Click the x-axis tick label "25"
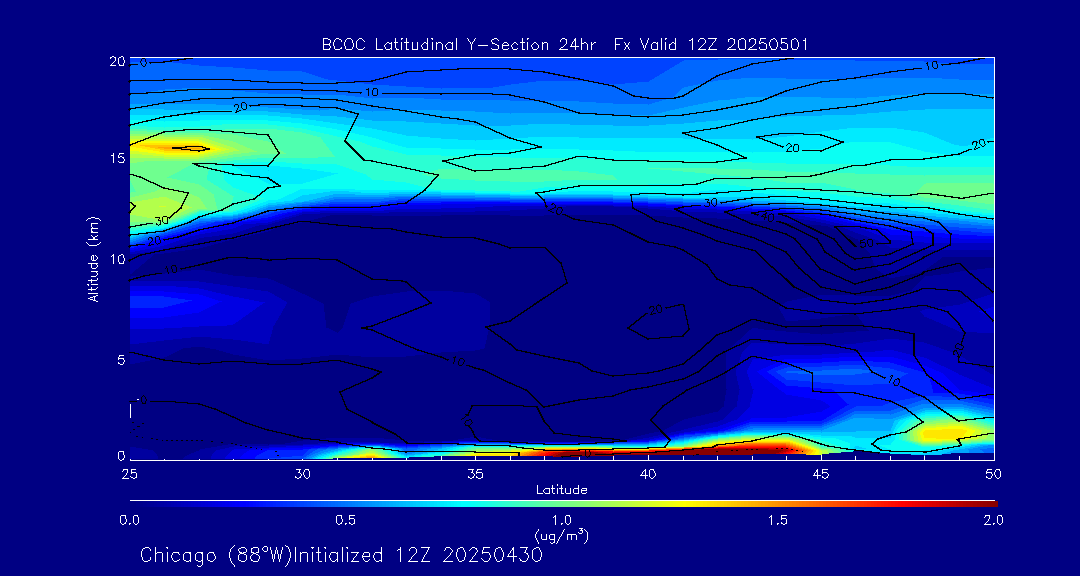This screenshot has width=1080, height=576. tap(129, 474)
